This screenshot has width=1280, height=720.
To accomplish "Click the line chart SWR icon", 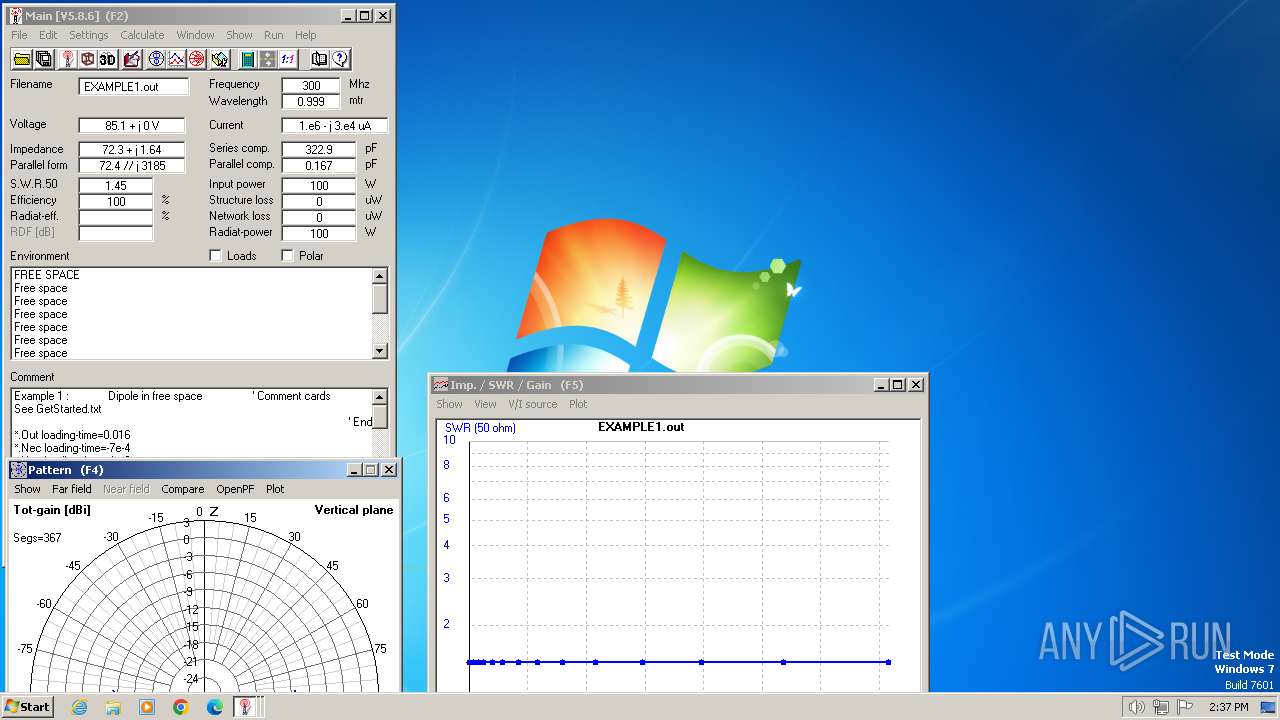I will tap(176, 59).
